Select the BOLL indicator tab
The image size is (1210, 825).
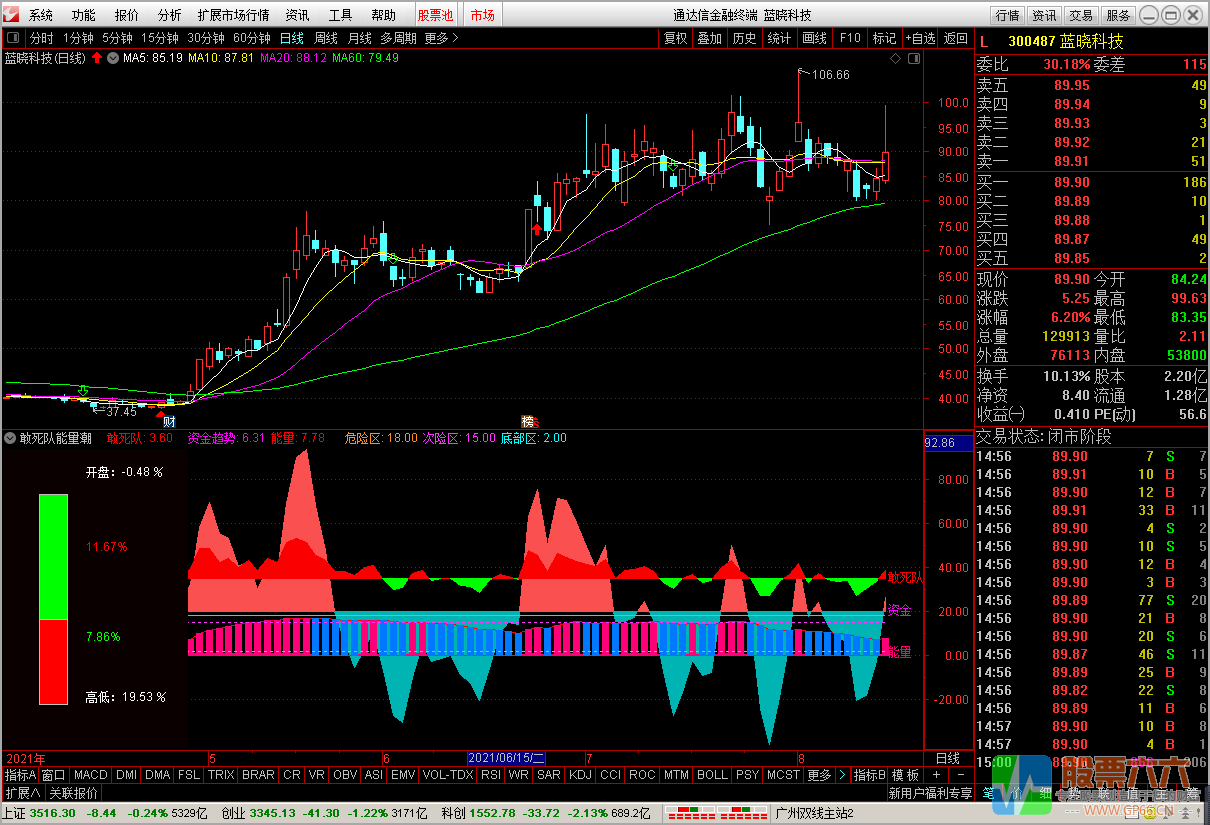[712, 775]
